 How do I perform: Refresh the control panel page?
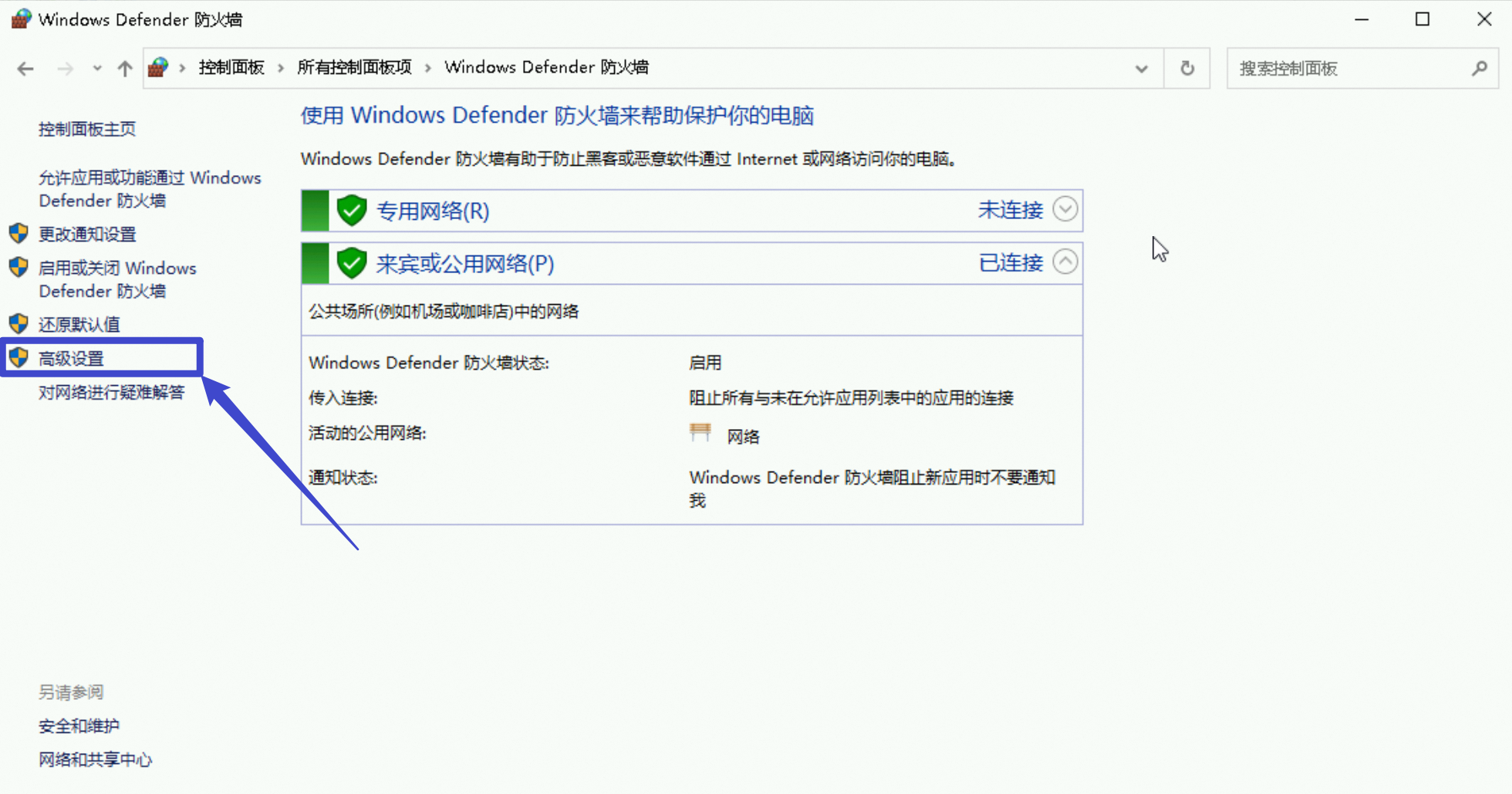coord(1187,69)
